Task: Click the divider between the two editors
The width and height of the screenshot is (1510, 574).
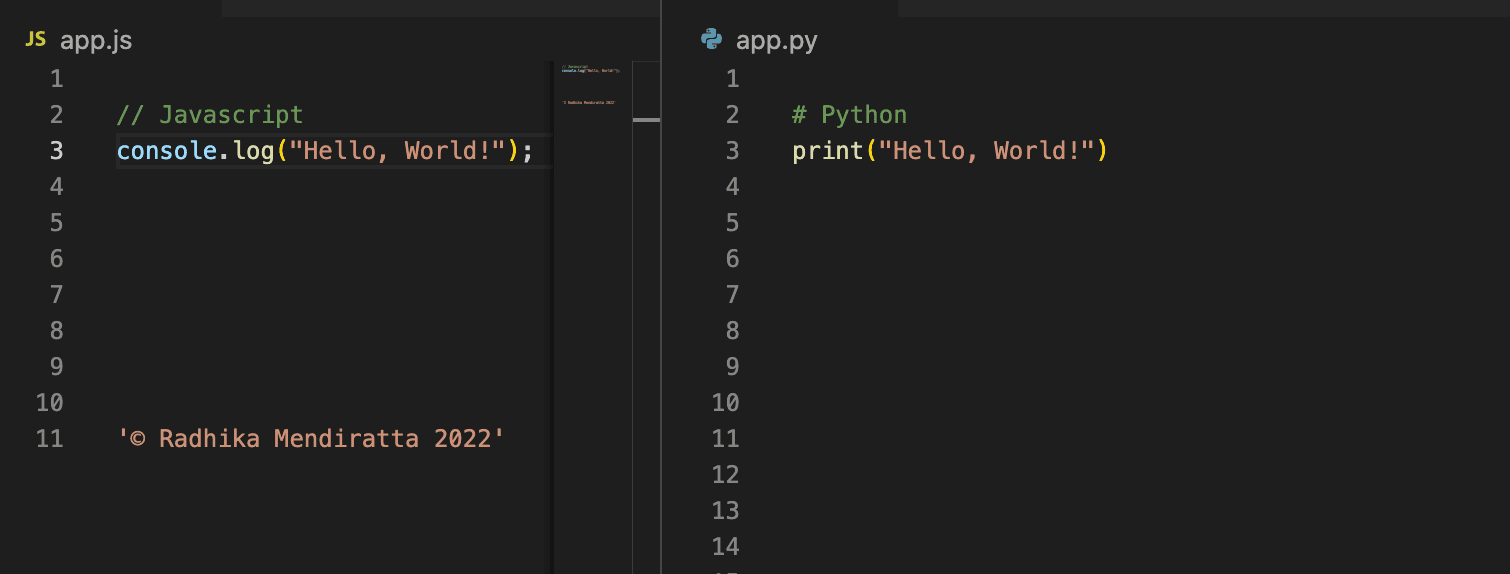Action: [661, 300]
